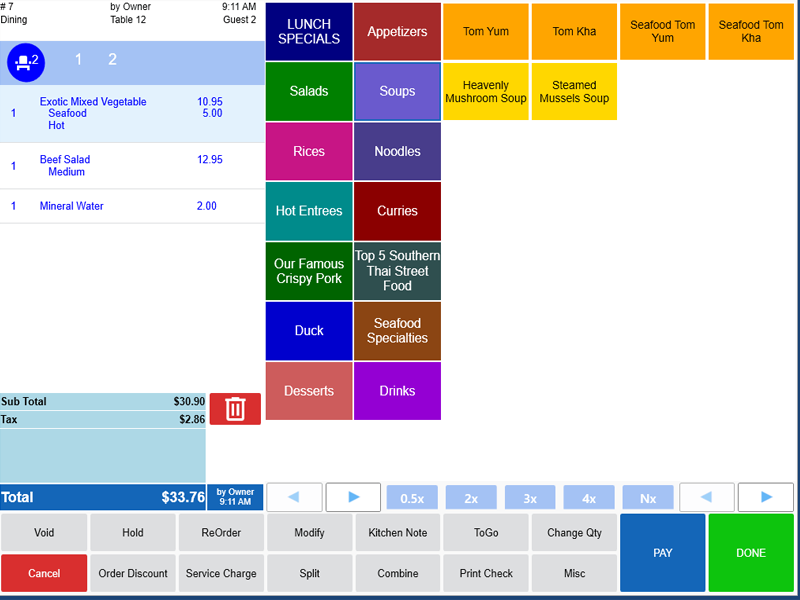
Task: Click the blue seat icon in order header
Action: click(26, 62)
